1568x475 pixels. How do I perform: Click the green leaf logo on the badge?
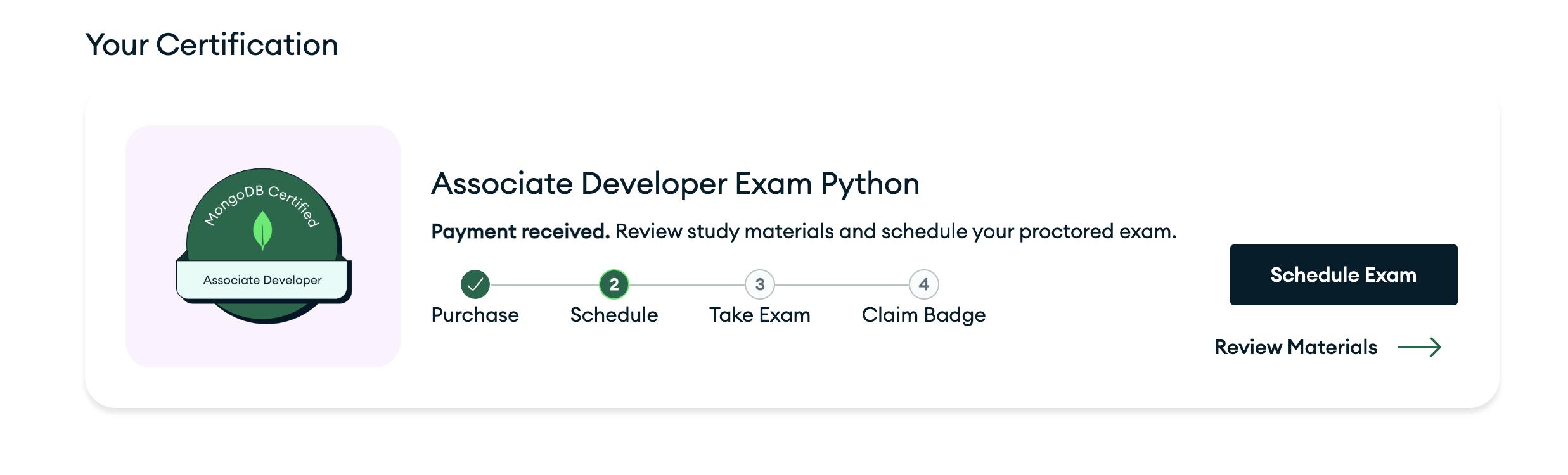262,231
